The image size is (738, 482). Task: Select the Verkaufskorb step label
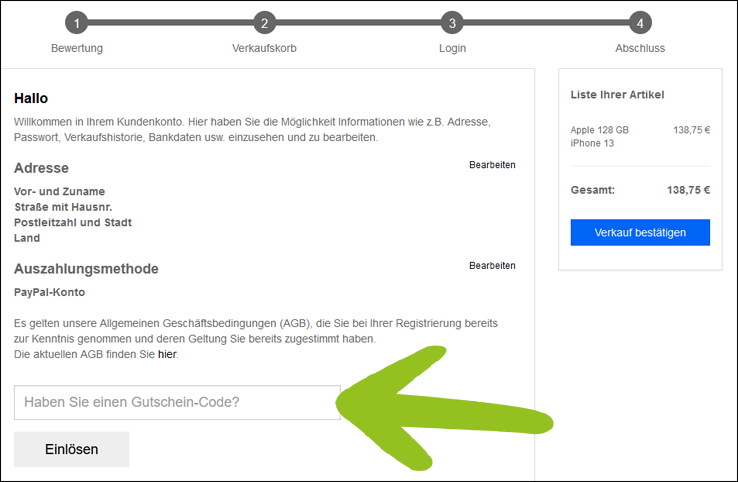265,48
